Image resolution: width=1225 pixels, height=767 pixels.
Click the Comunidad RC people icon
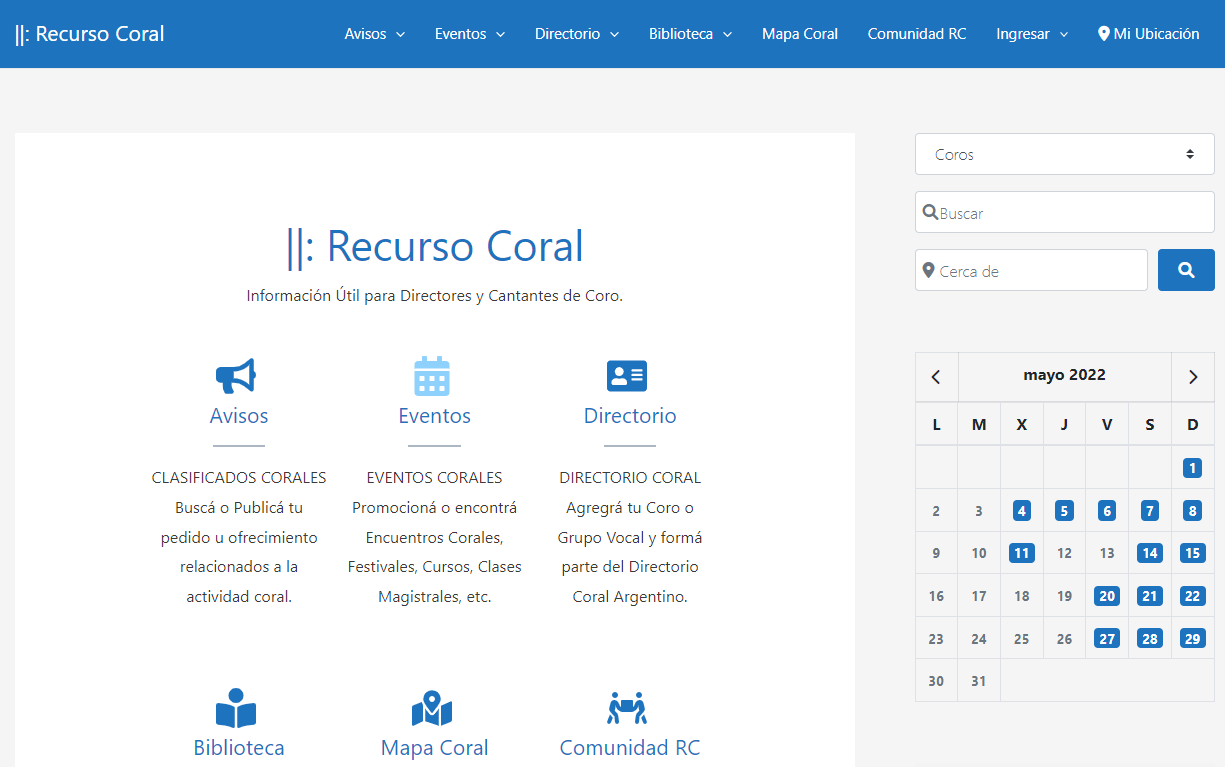[627, 708]
